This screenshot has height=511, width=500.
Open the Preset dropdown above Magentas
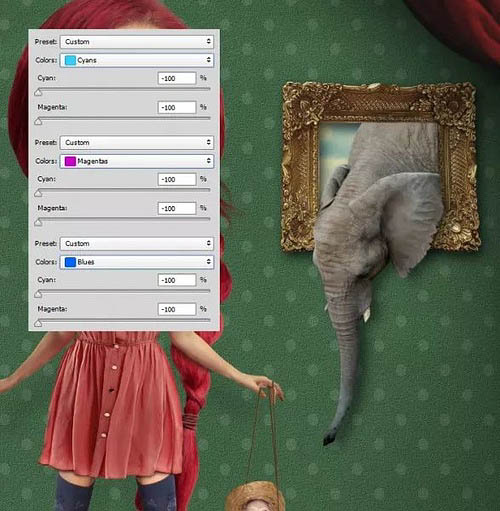(x=137, y=142)
